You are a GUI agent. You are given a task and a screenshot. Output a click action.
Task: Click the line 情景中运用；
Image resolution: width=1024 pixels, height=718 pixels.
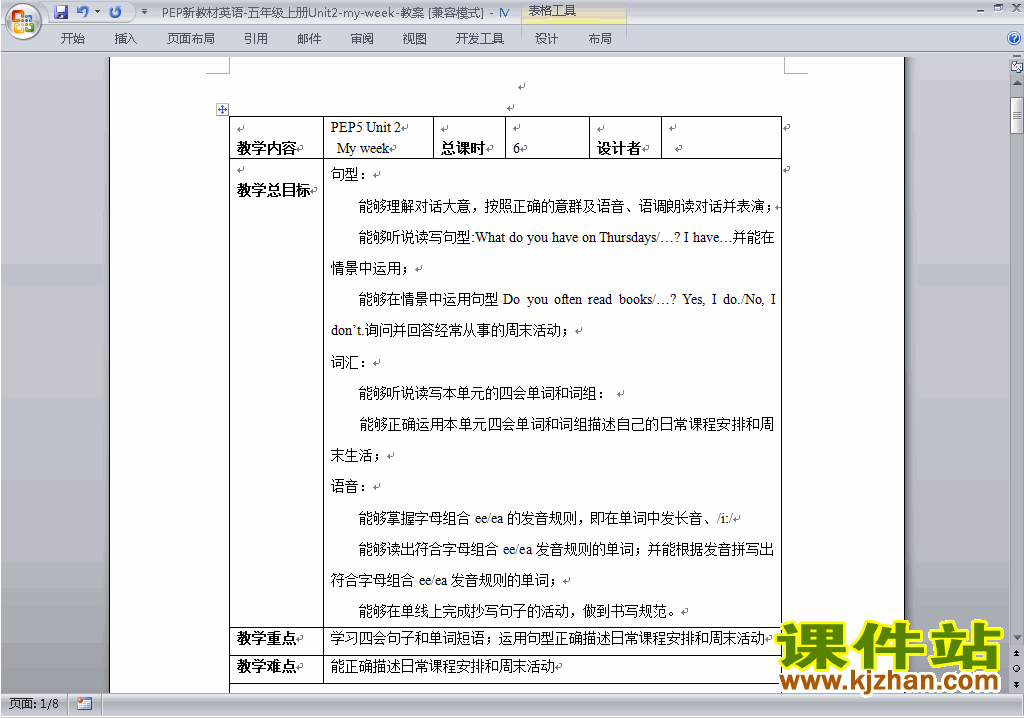370,269
